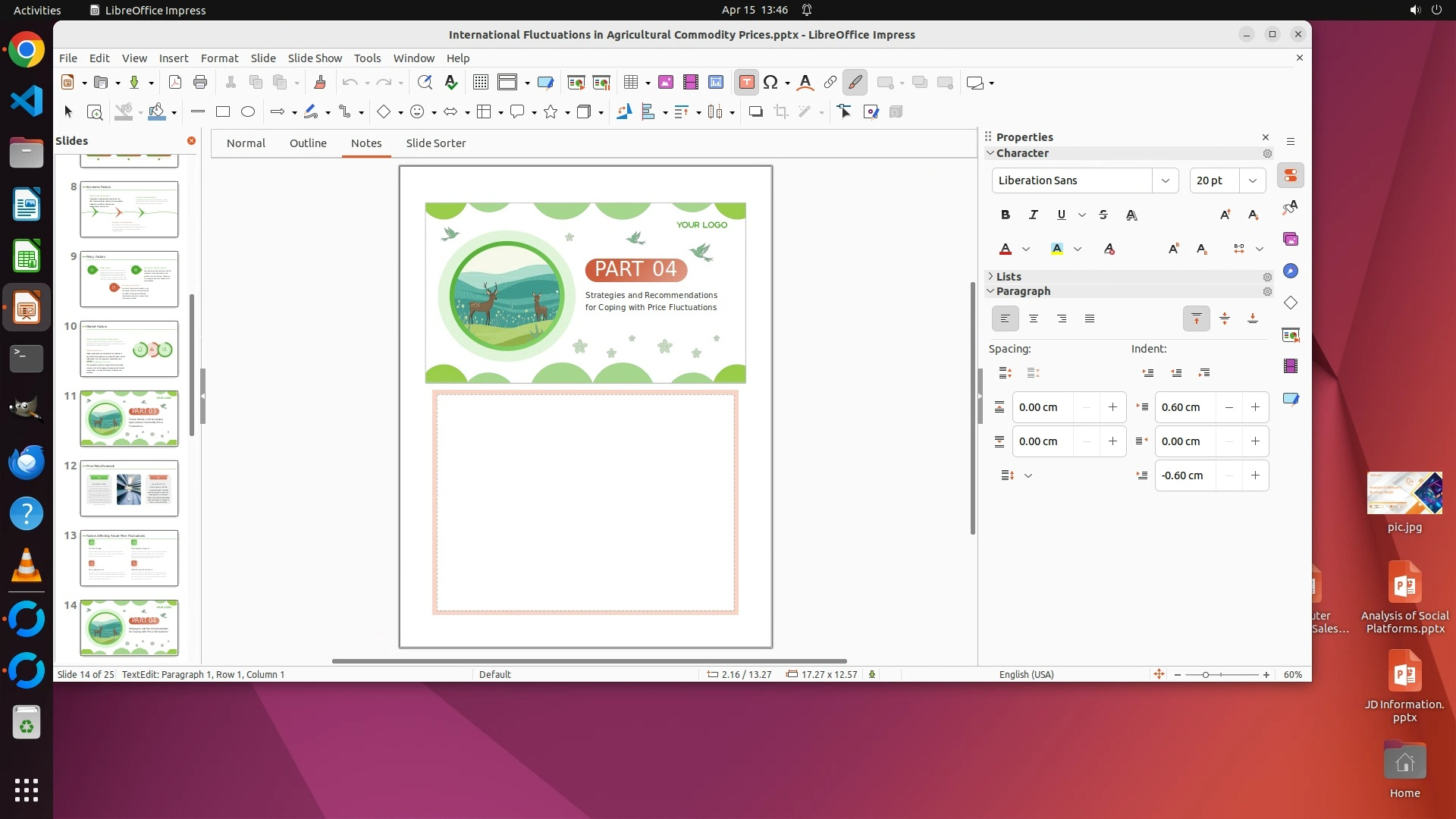The width and height of the screenshot is (1456, 819).
Task: Click the Insert Table icon
Action: (x=630, y=83)
